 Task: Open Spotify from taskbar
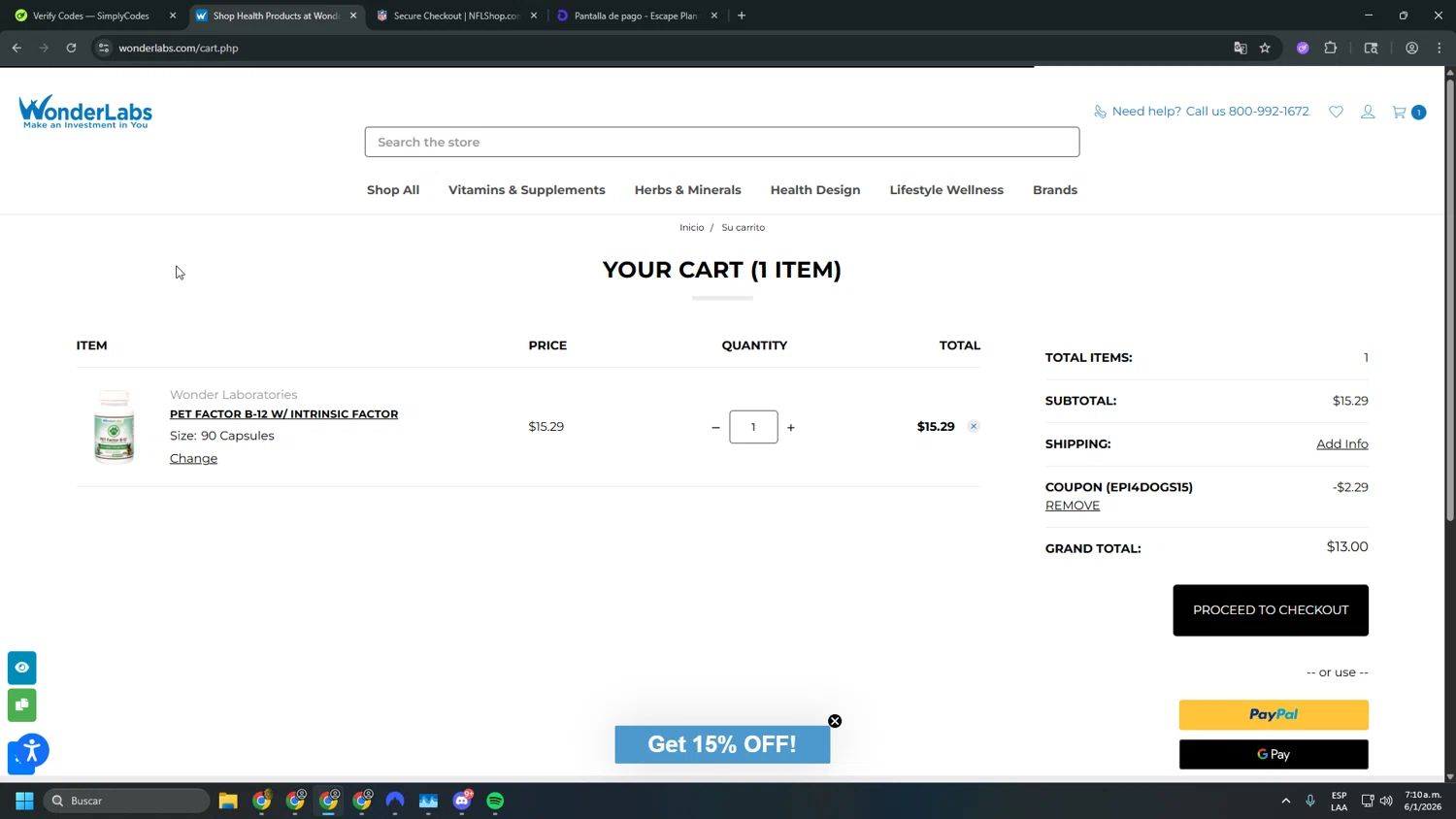495,801
